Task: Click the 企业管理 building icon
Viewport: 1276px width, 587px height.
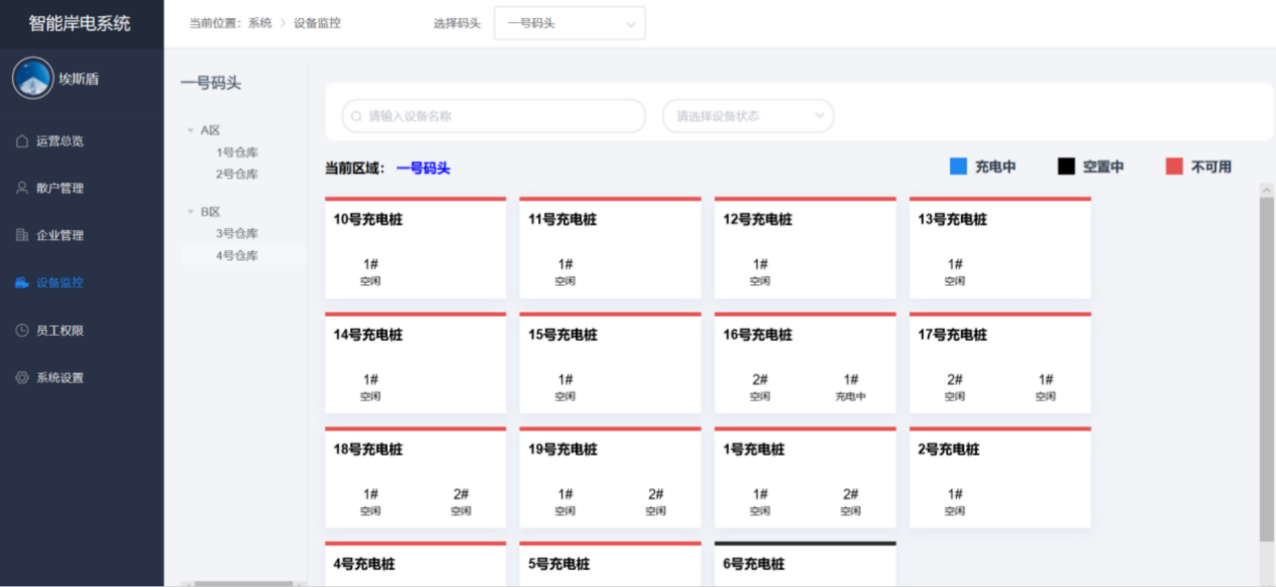Action: [22, 235]
